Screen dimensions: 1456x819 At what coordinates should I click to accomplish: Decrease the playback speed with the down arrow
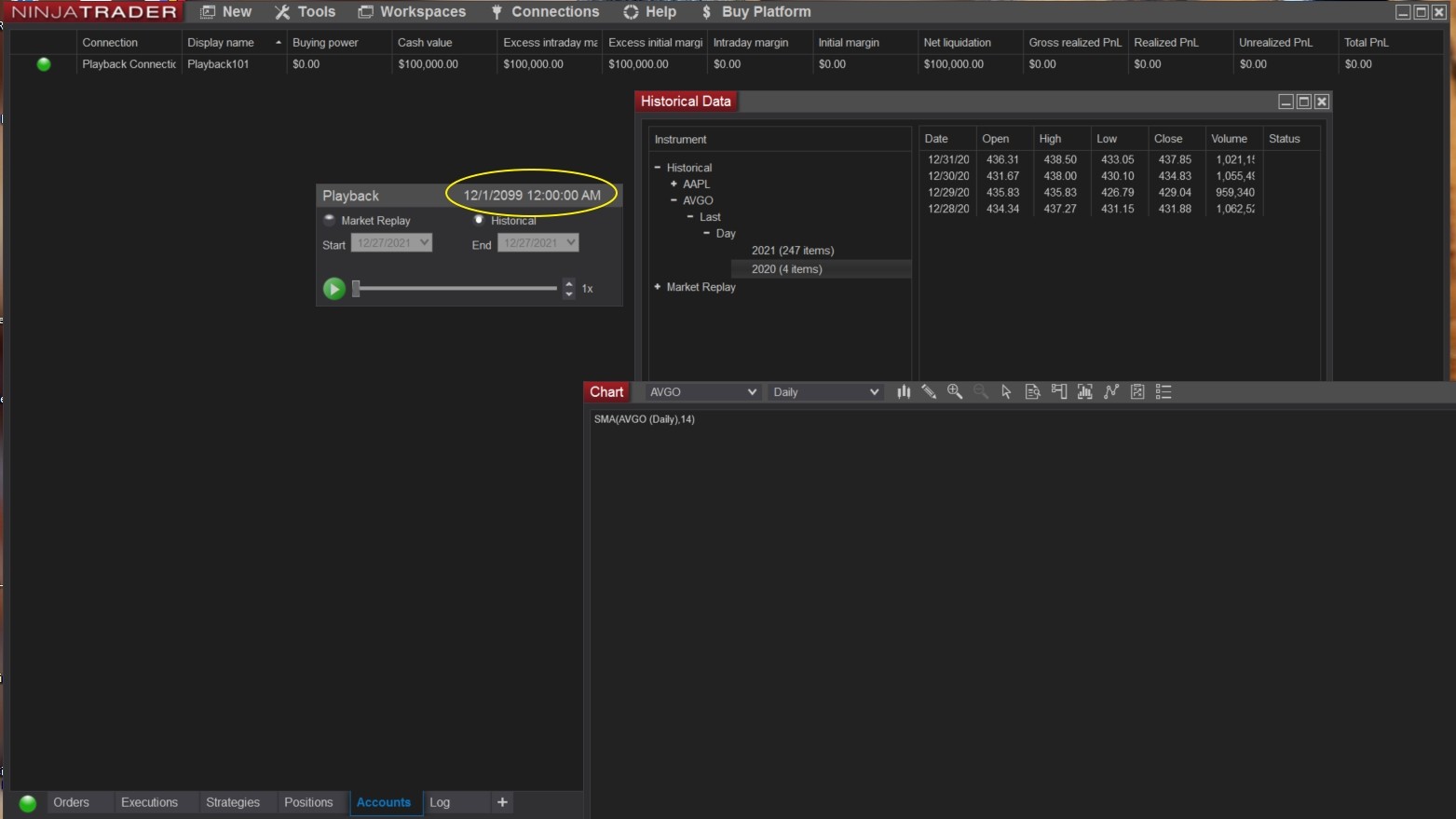tap(569, 294)
